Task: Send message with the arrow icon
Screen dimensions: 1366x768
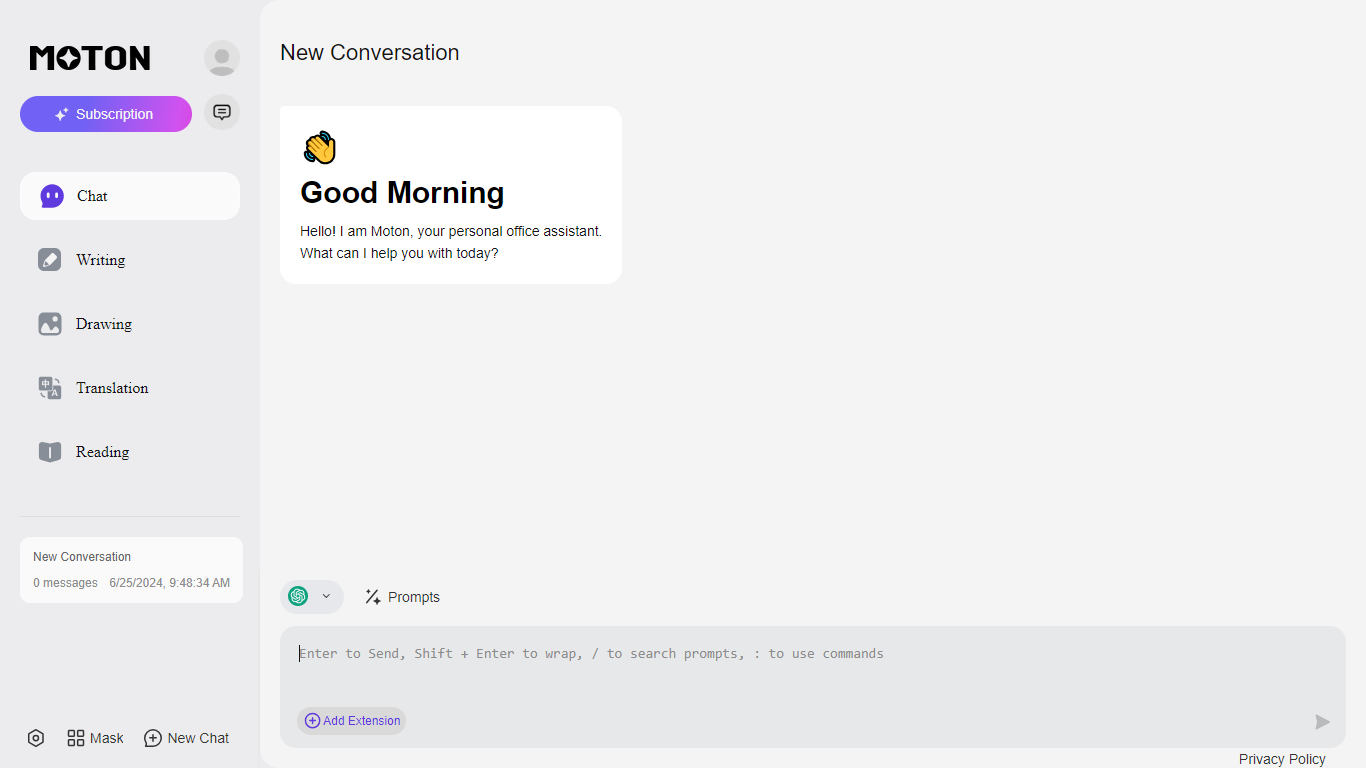Action: (x=1322, y=722)
